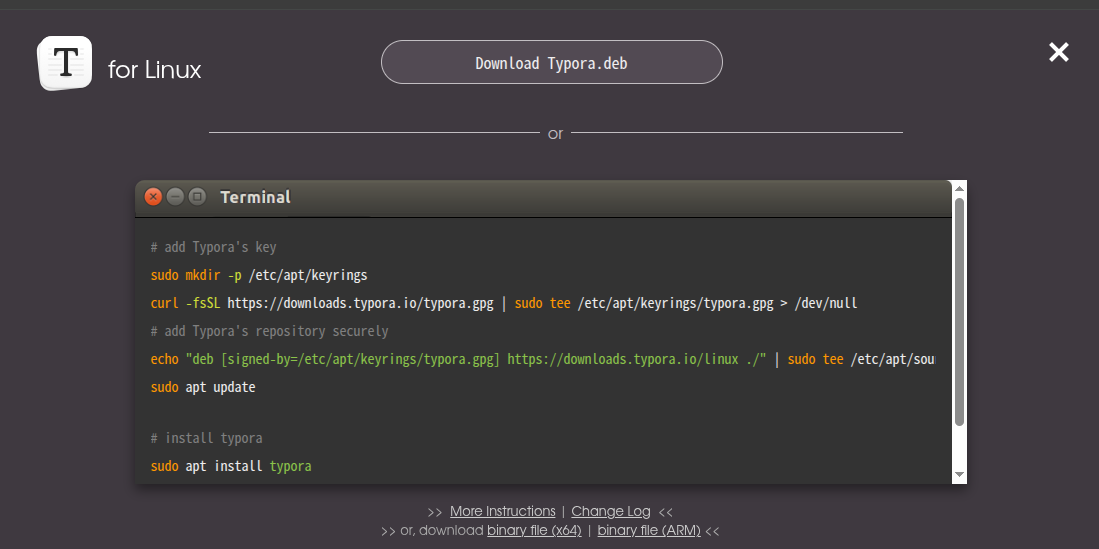1099x549 pixels.
Task: Open the More Instructions link
Action: click(x=503, y=511)
